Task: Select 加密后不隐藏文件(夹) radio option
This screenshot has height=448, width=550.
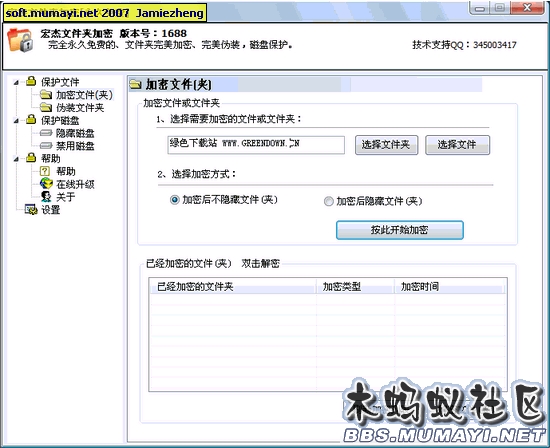Action: coord(175,200)
